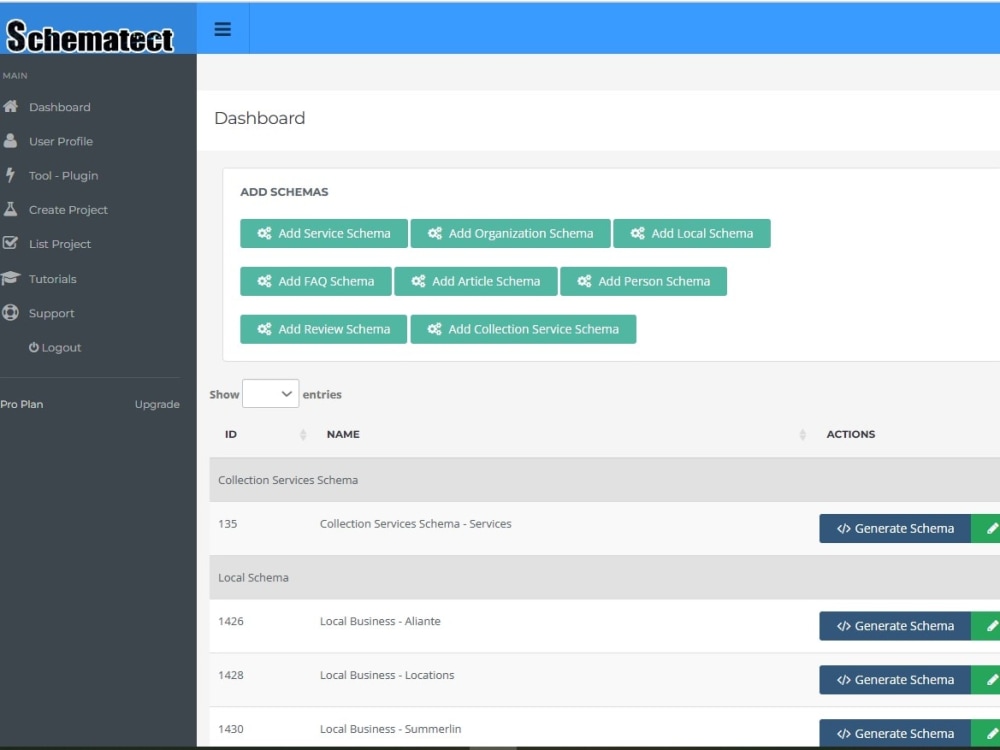Image resolution: width=1000 pixels, height=750 pixels.
Task: Open the User Profile menu item
Action: [61, 142]
